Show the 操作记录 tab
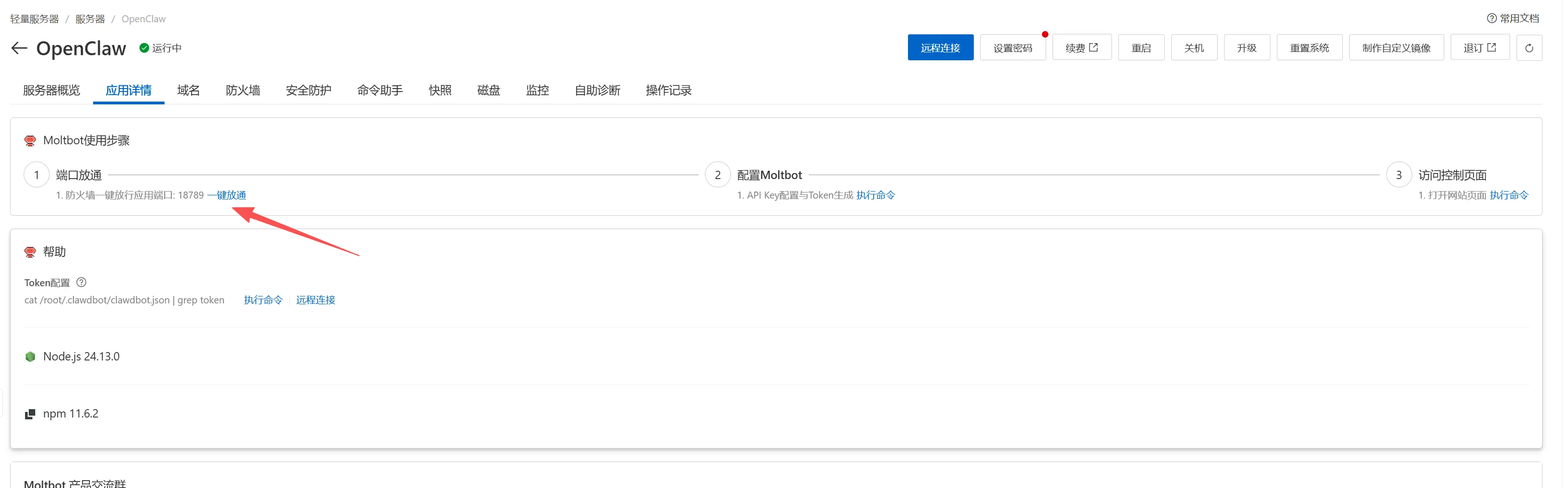The width and height of the screenshot is (1568, 488). (668, 90)
